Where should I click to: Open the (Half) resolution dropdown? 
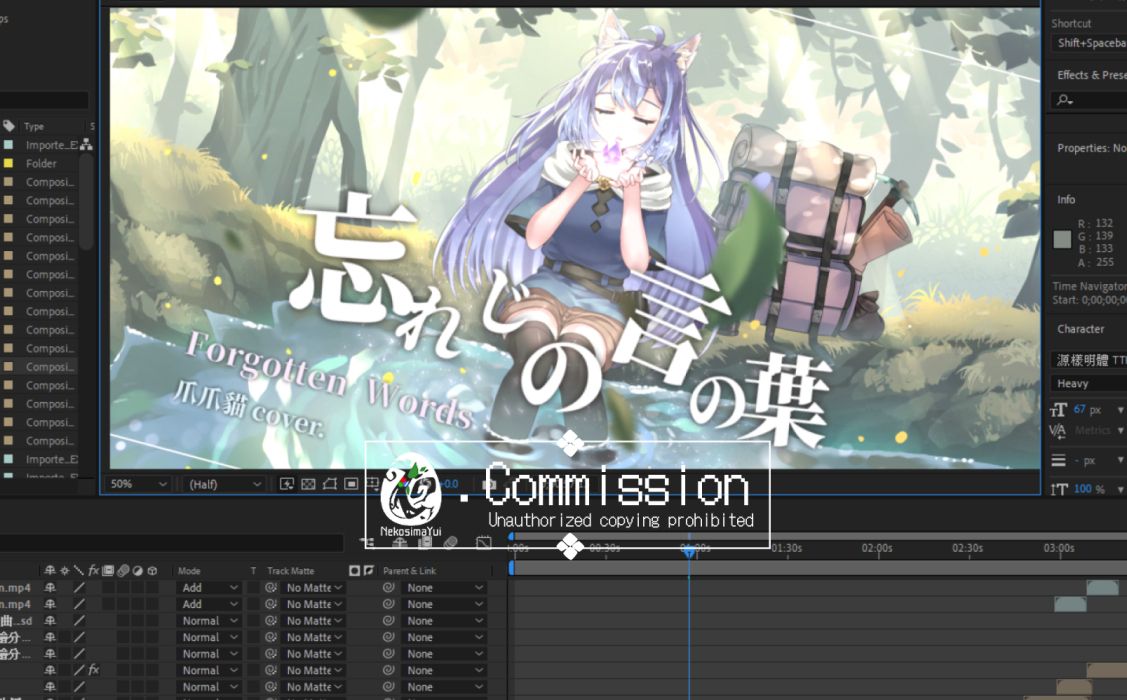pos(224,484)
